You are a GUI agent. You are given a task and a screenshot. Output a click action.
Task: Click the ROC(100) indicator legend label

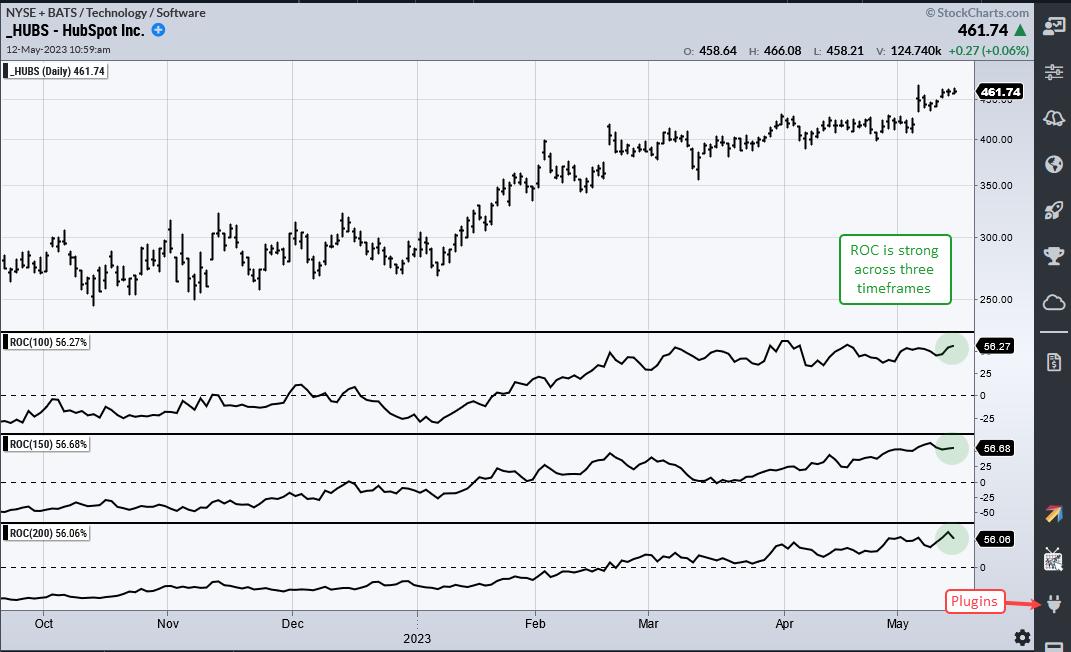[47, 342]
